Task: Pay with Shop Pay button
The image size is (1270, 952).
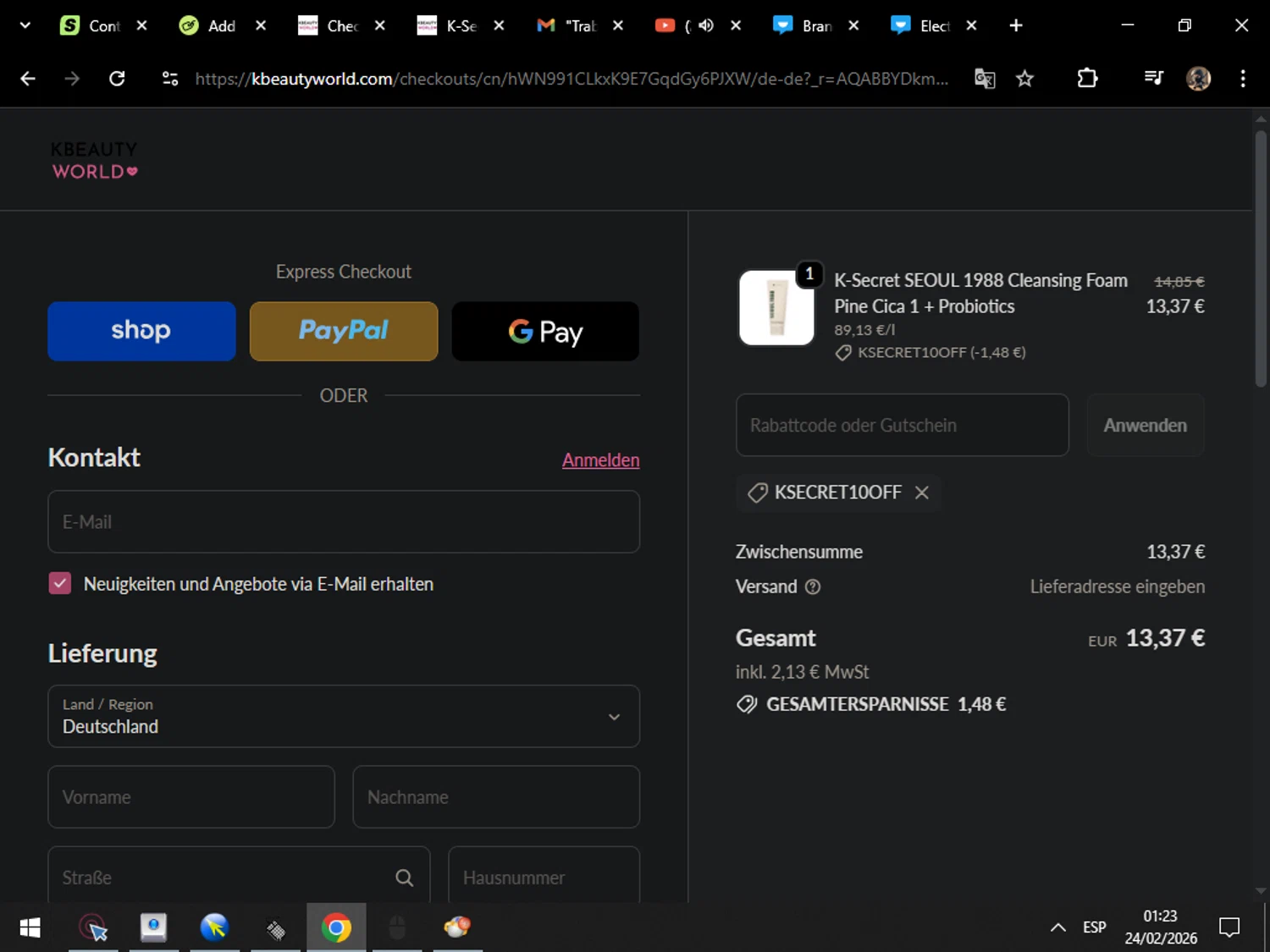Action: pos(141,331)
